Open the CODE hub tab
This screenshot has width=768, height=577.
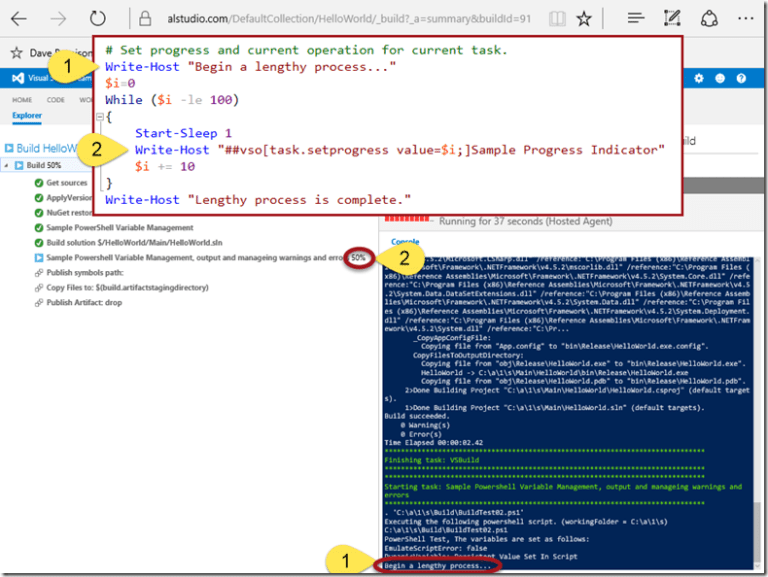[x=55, y=100]
